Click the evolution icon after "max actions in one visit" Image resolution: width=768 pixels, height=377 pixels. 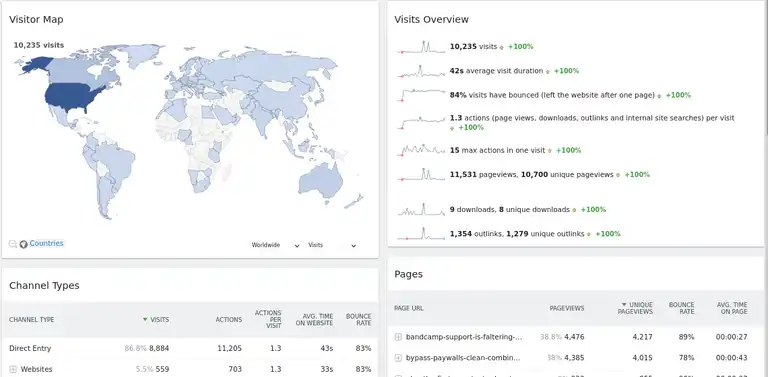coord(549,151)
